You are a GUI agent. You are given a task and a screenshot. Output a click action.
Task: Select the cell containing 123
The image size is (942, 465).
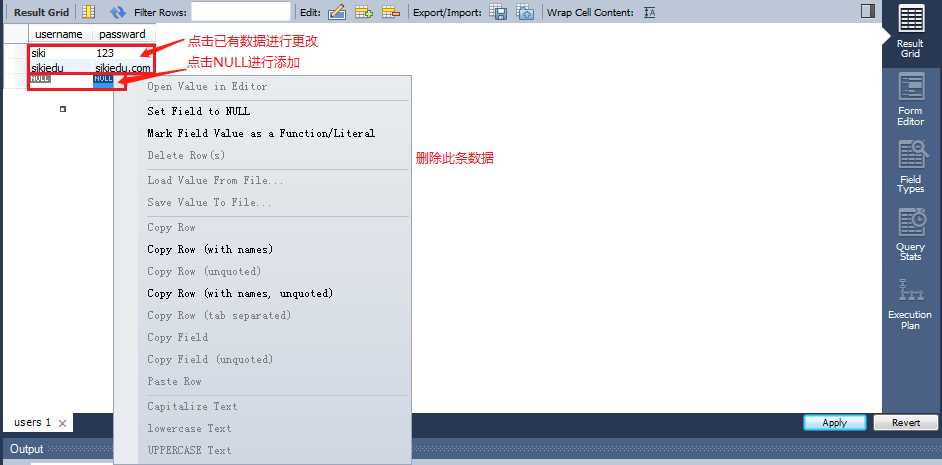click(x=124, y=53)
